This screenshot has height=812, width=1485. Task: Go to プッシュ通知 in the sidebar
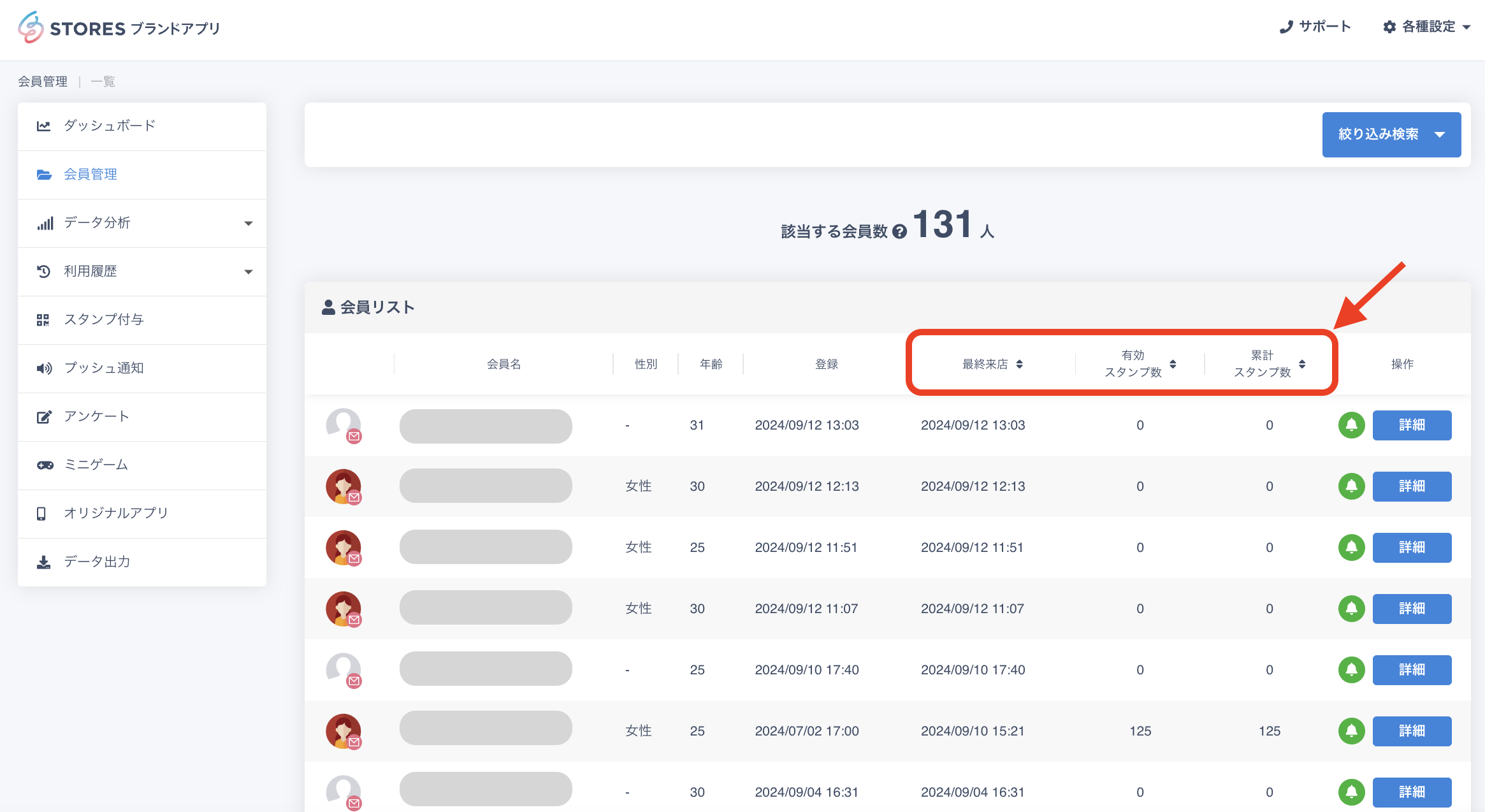coord(104,368)
